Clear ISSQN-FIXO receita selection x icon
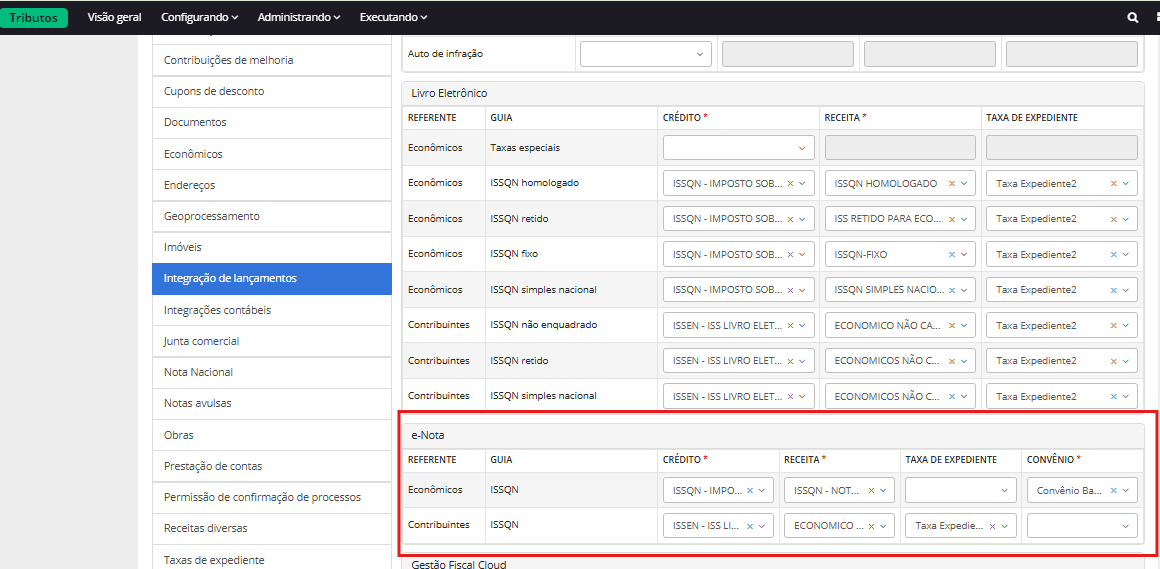The height and width of the screenshot is (569, 1160). [x=951, y=254]
